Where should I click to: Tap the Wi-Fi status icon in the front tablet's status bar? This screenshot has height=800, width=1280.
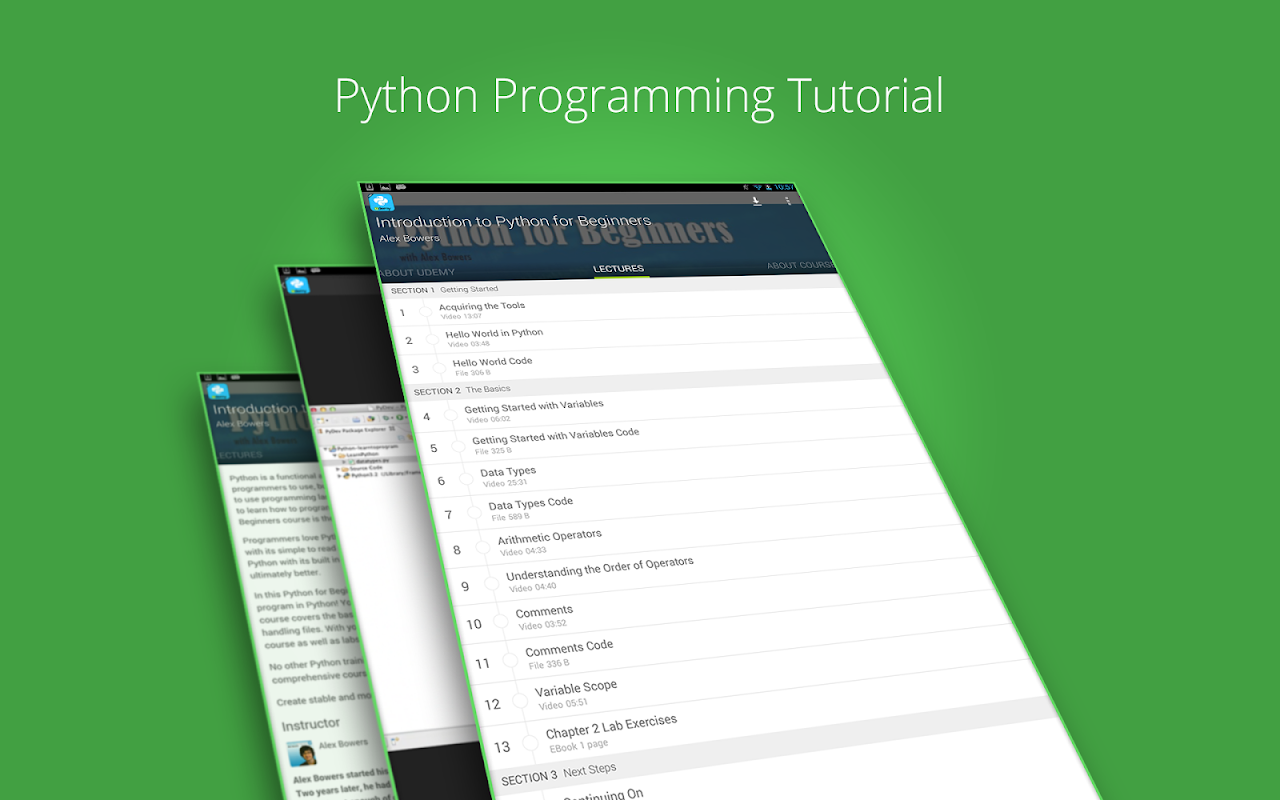pos(758,187)
